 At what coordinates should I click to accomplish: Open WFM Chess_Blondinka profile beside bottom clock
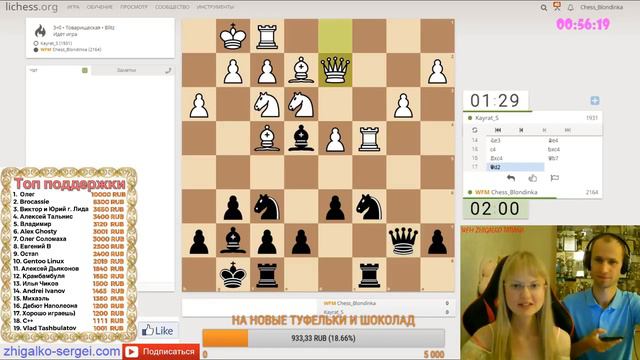click(x=506, y=192)
